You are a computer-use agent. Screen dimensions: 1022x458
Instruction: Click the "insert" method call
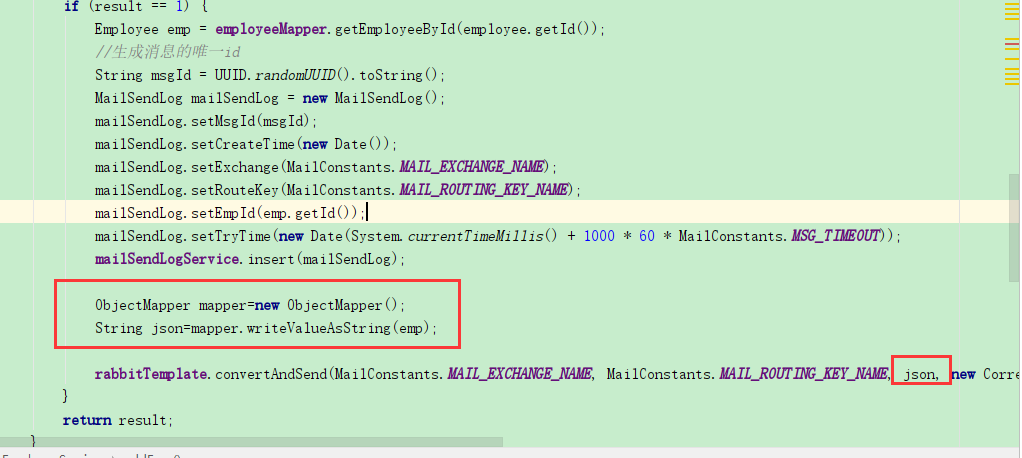[270, 259]
